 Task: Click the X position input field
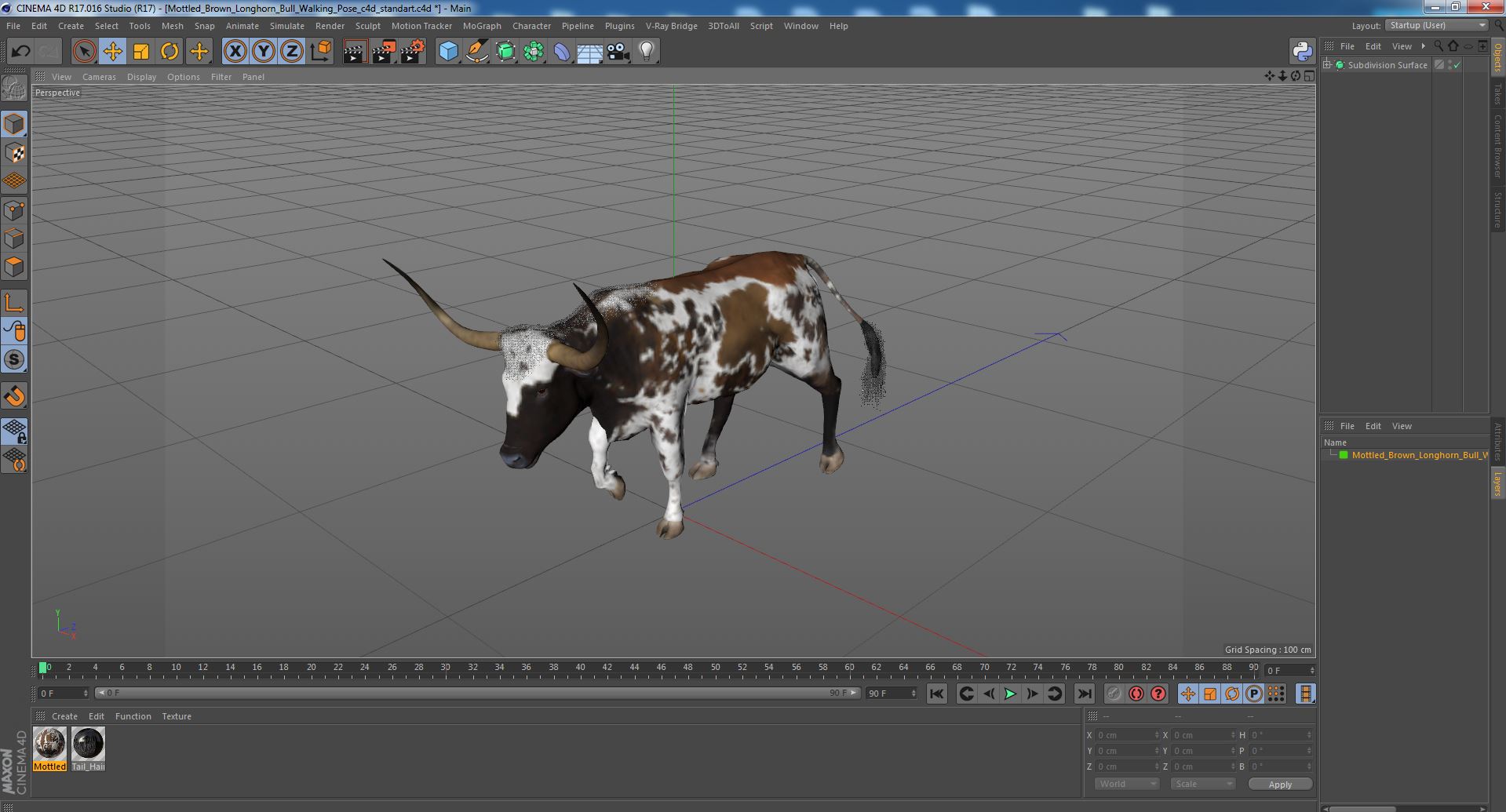(x=1127, y=735)
